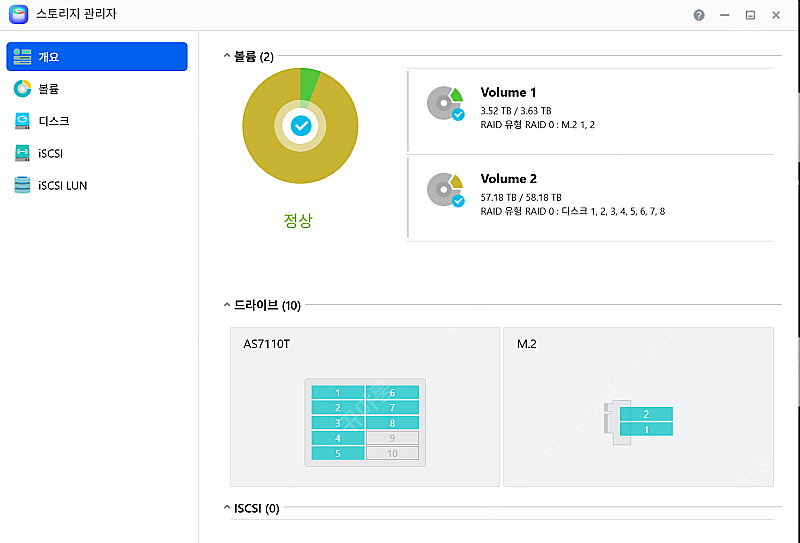Select drive bay 7 in AS7110T
The height and width of the screenshot is (543, 800).
(x=392, y=407)
